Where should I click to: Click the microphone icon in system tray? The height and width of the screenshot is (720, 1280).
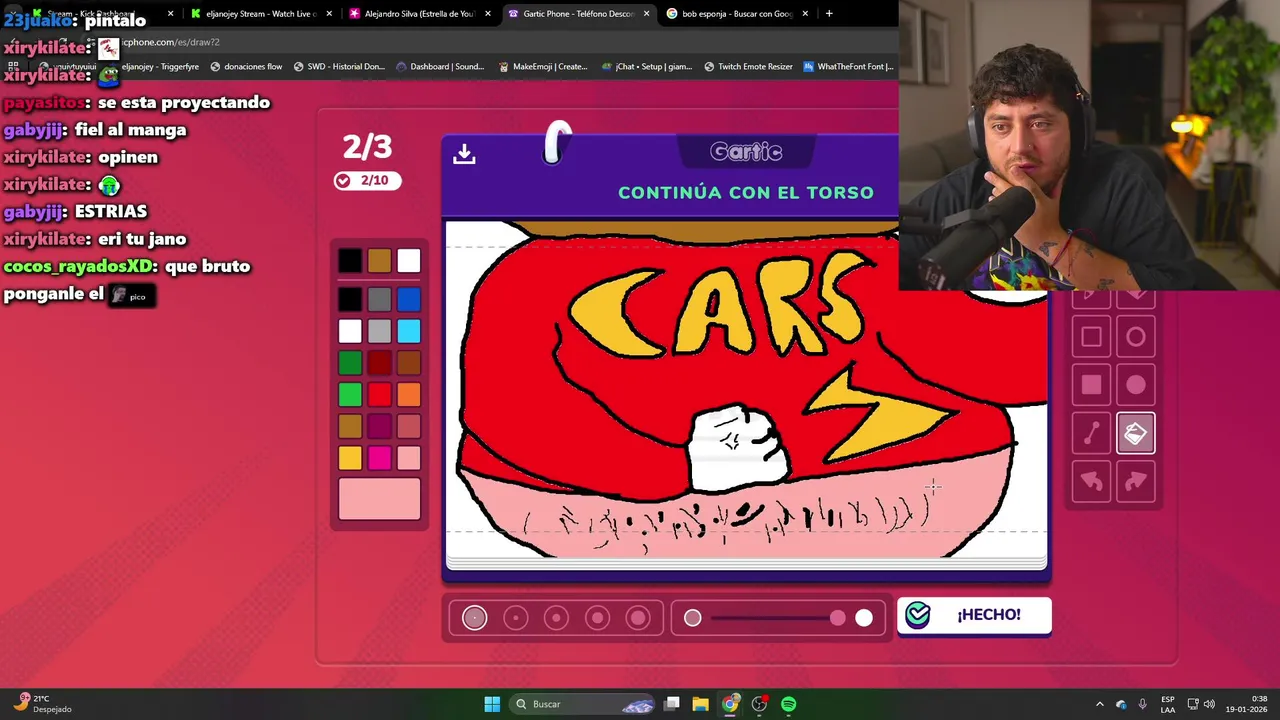1142,704
